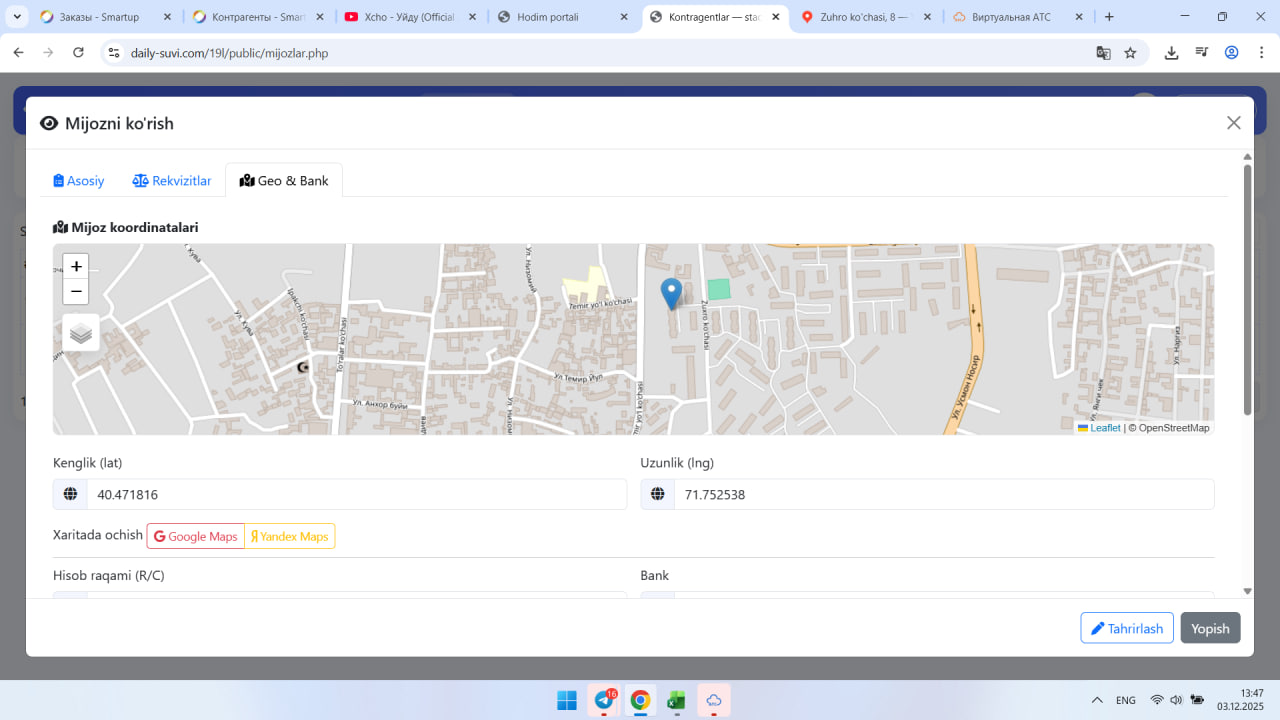
Task: Click the blue location marker on map
Action: 672,294
